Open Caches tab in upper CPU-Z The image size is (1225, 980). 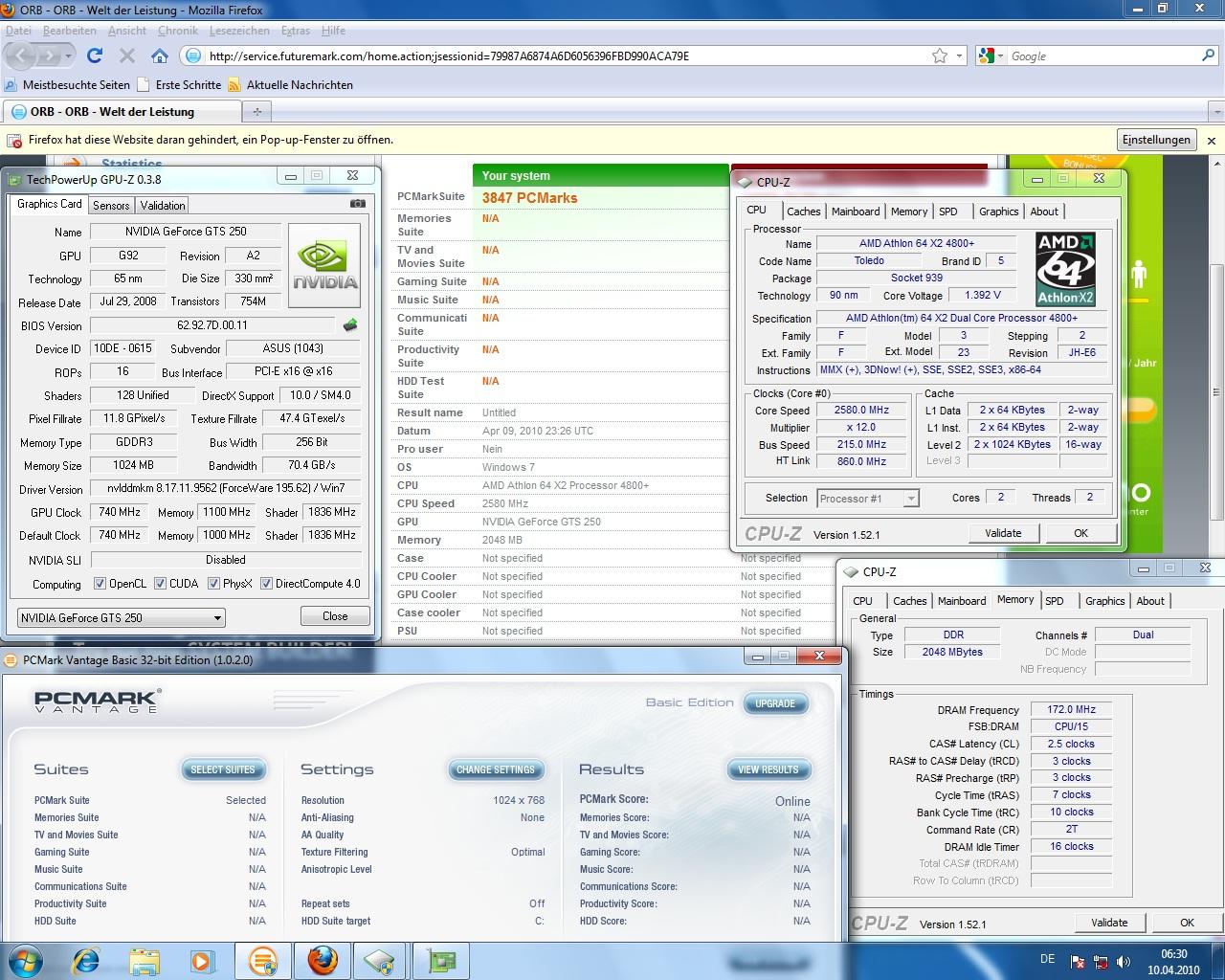pos(804,212)
